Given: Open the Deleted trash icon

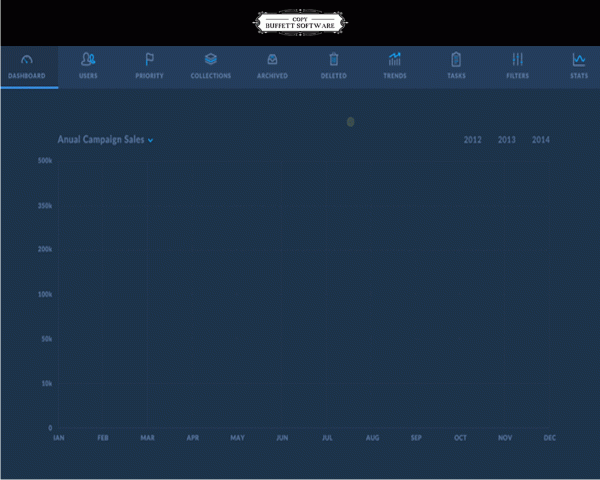Looking at the screenshot, I should [334, 59].
